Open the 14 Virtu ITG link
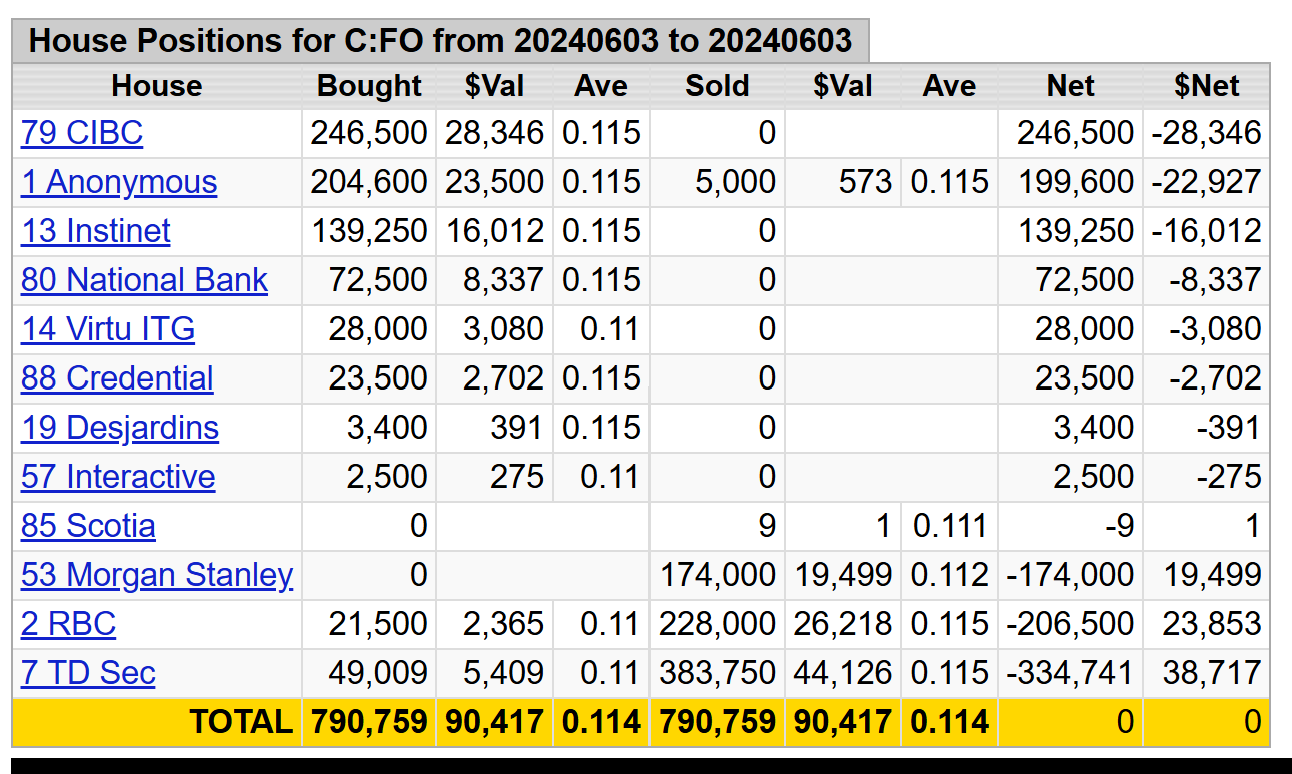The image size is (1292, 774). (108, 329)
